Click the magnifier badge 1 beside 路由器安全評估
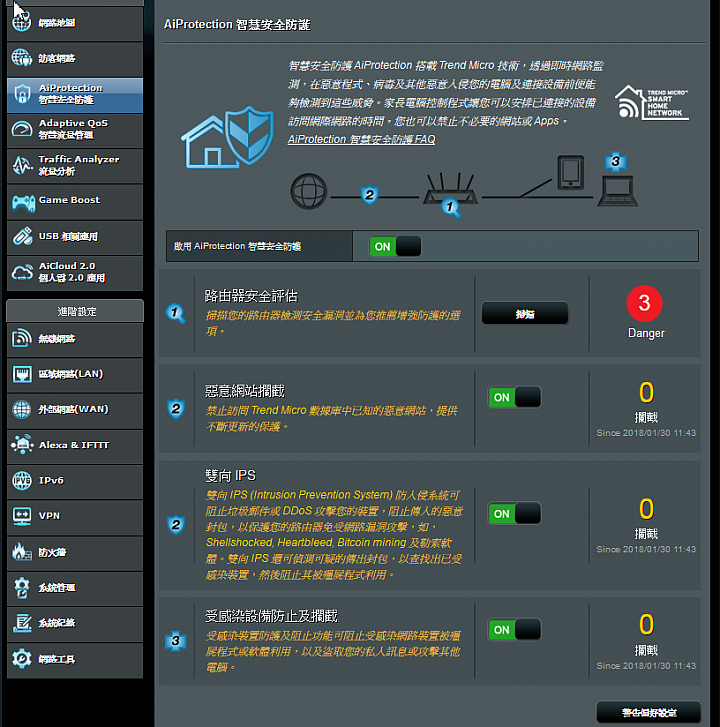 click(176, 313)
